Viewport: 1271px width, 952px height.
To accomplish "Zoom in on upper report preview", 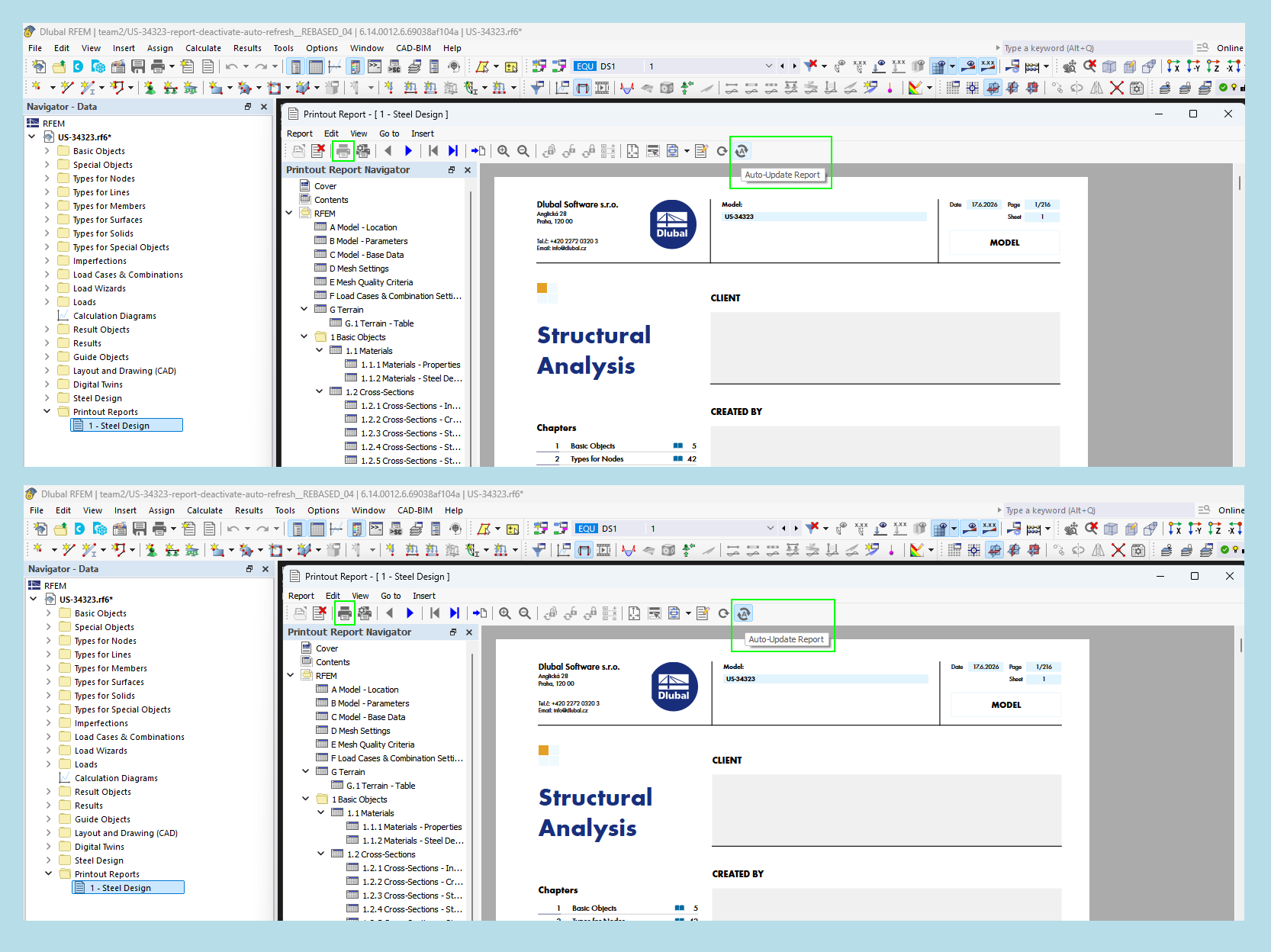I will point(504,151).
